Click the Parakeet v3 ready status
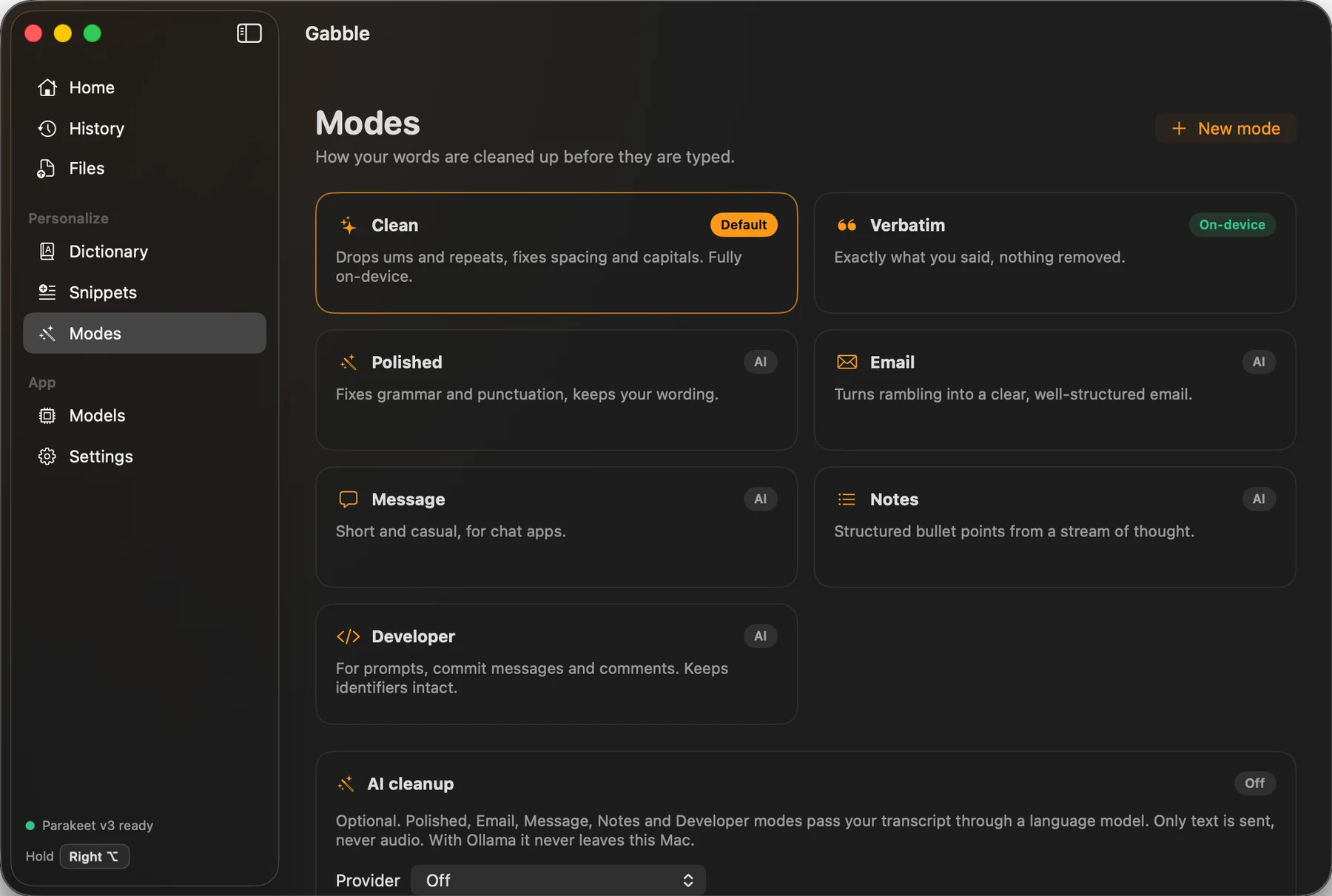Screen dimensions: 1332x896 click(x=90, y=825)
